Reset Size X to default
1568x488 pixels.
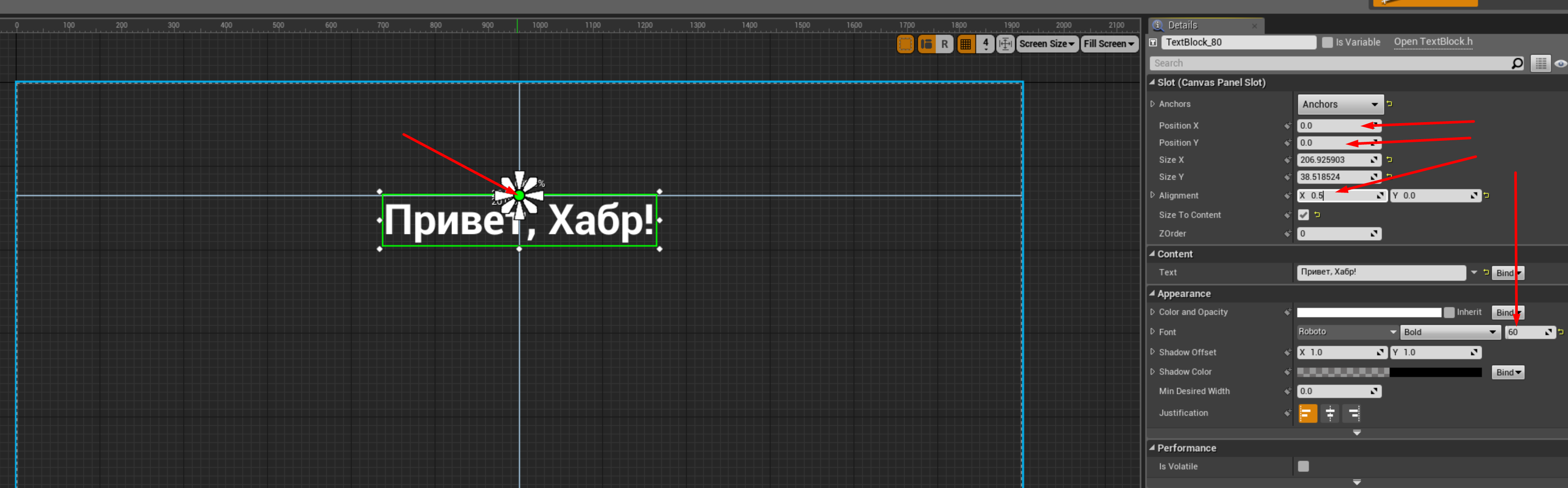pos(1389,159)
